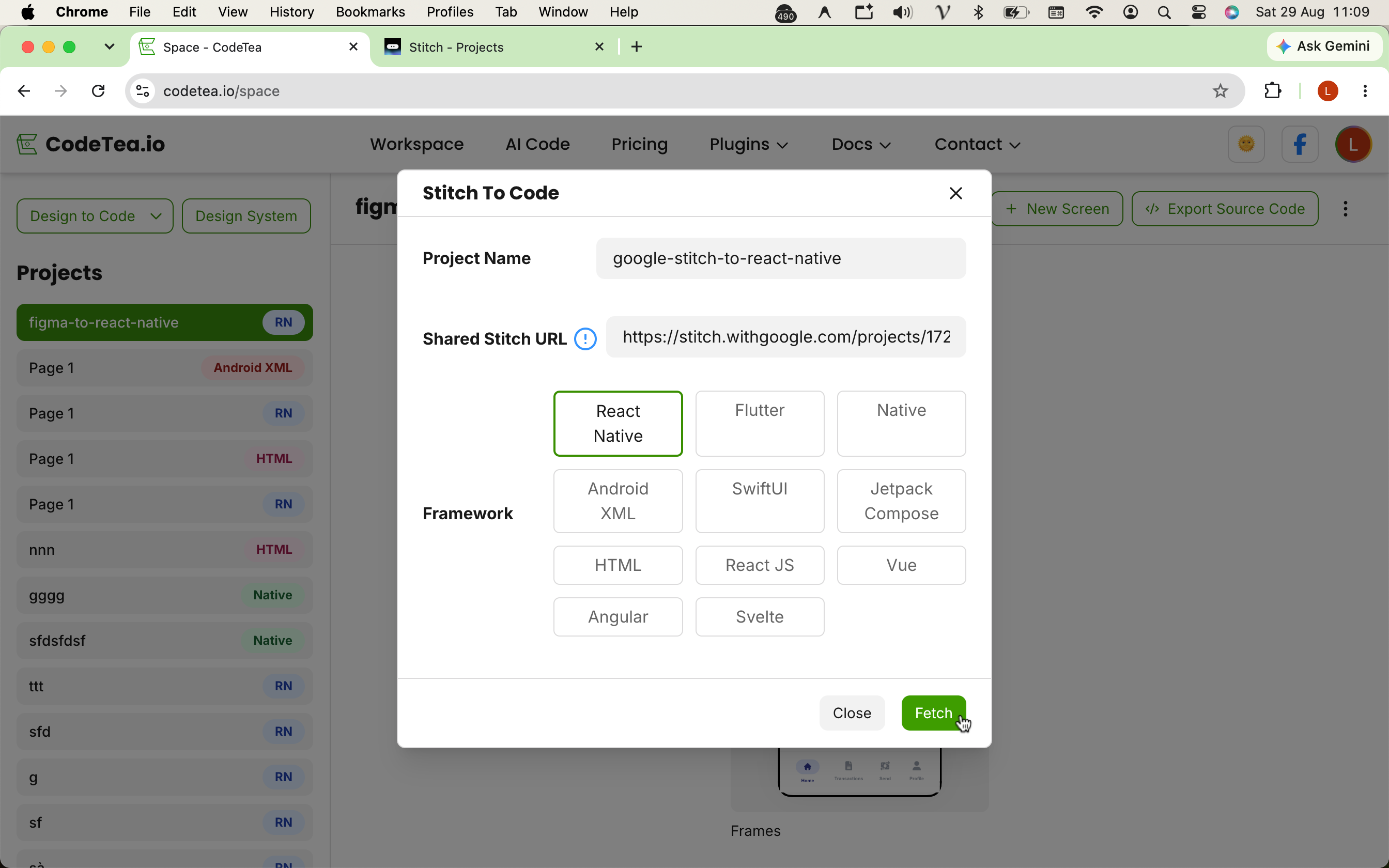The width and height of the screenshot is (1389, 868).
Task: Click the Design System button
Action: click(246, 216)
